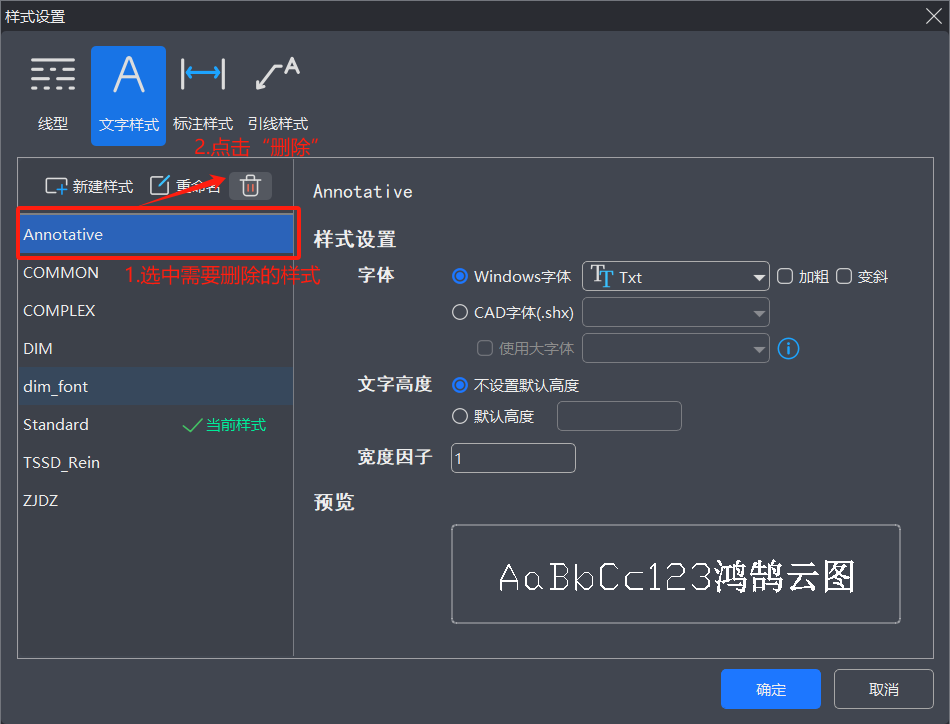The image size is (950, 724).
Task: Click the 宽度因子 width factor field
Action: tap(513, 458)
